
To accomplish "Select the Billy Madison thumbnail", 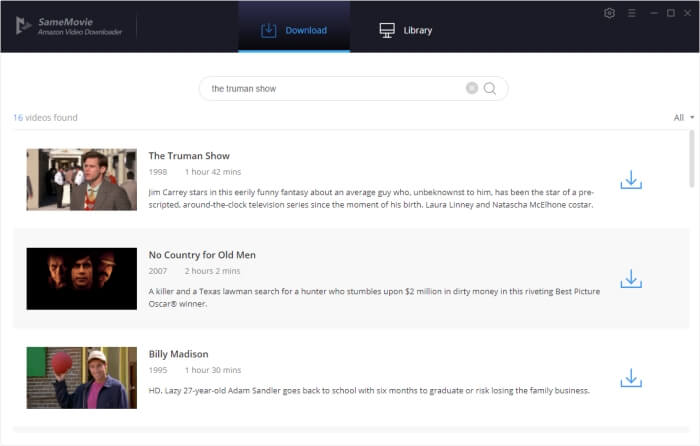I will (x=81, y=378).
